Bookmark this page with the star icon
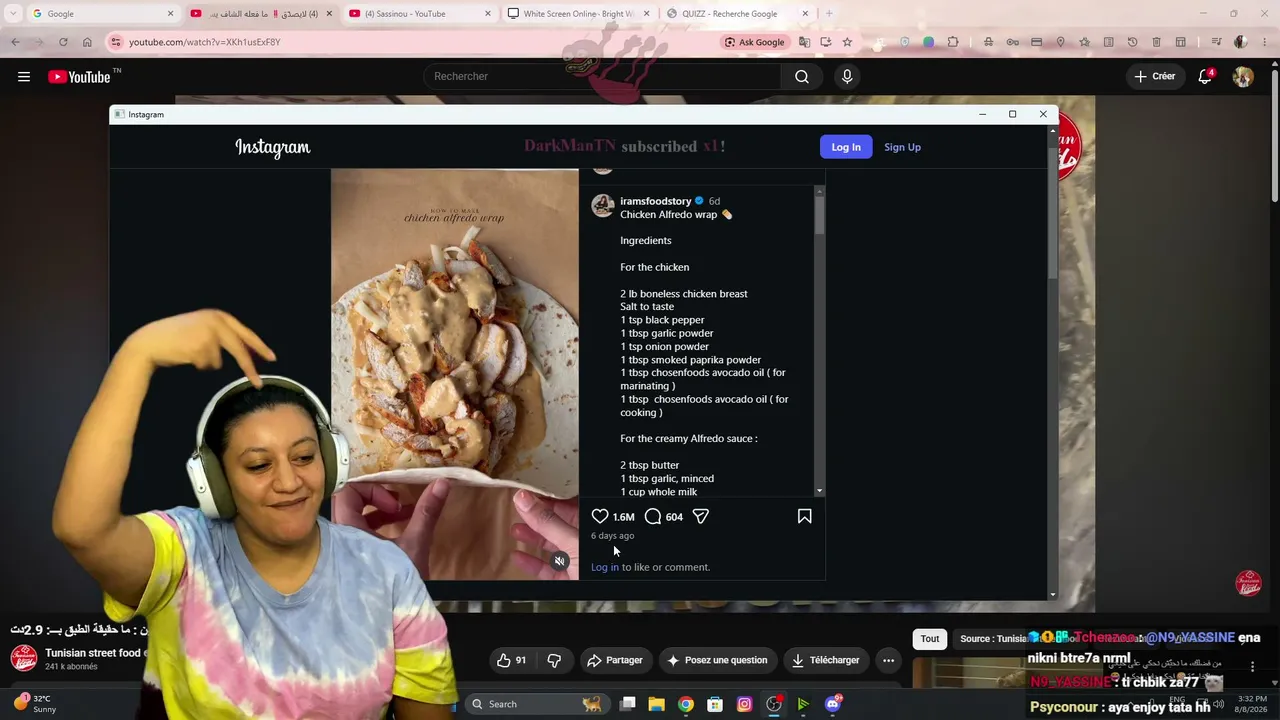The width and height of the screenshot is (1280, 720). pos(847,42)
